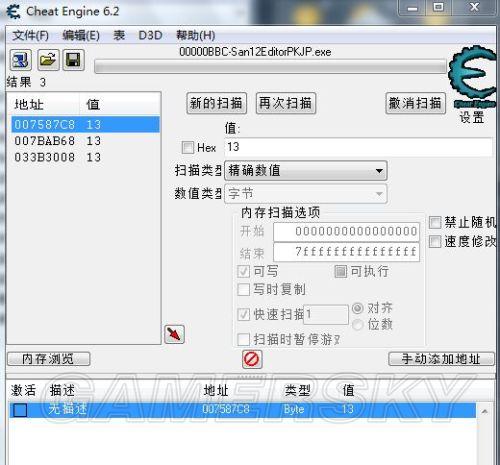Open the process selector computer icon
The height and width of the screenshot is (465, 500).
click(21, 60)
